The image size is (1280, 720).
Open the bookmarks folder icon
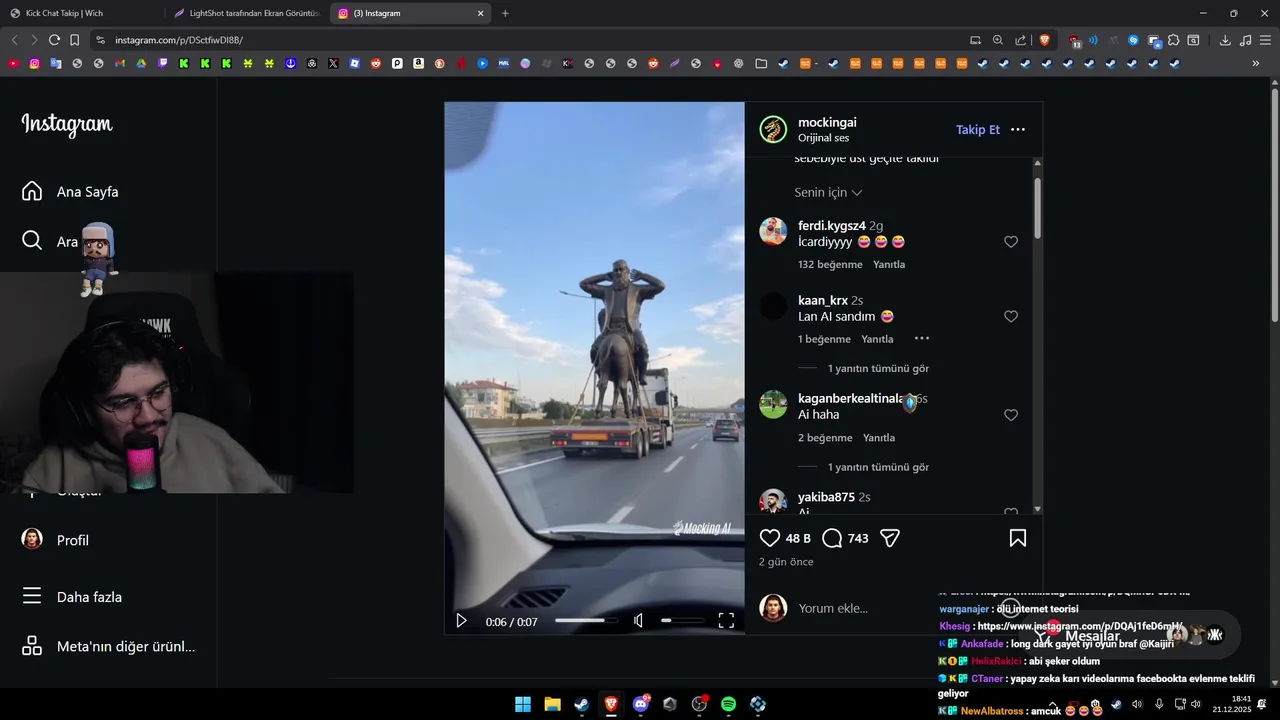761,63
